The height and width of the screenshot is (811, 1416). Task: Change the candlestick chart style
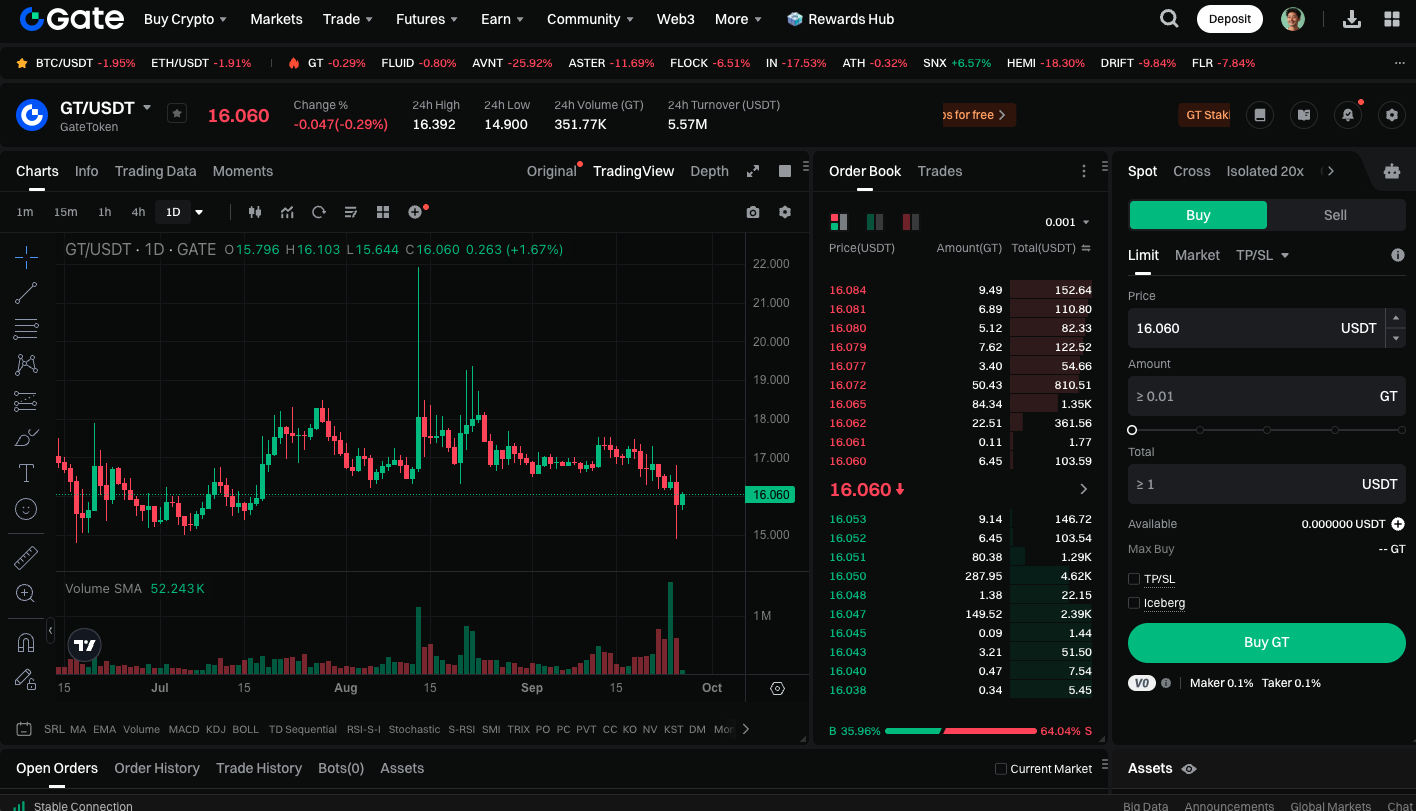click(254, 212)
